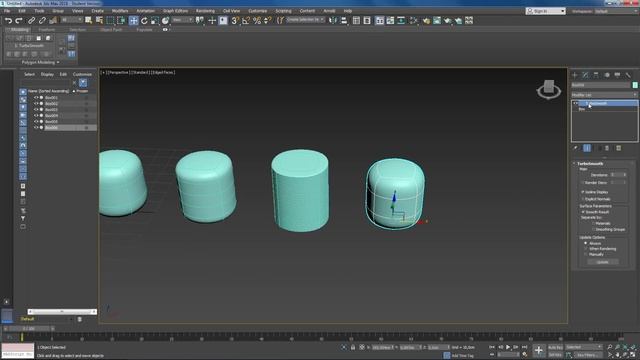Activate Select and Move tool

[133, 20]
